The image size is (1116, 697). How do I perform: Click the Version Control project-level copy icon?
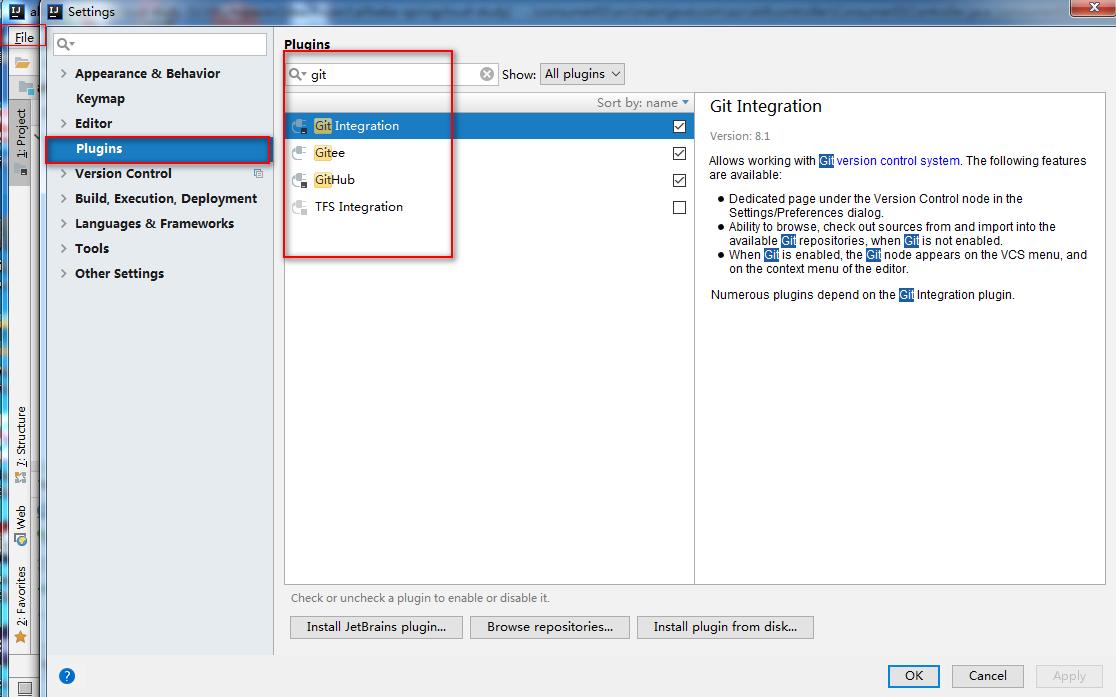click(x=258, y=174)
